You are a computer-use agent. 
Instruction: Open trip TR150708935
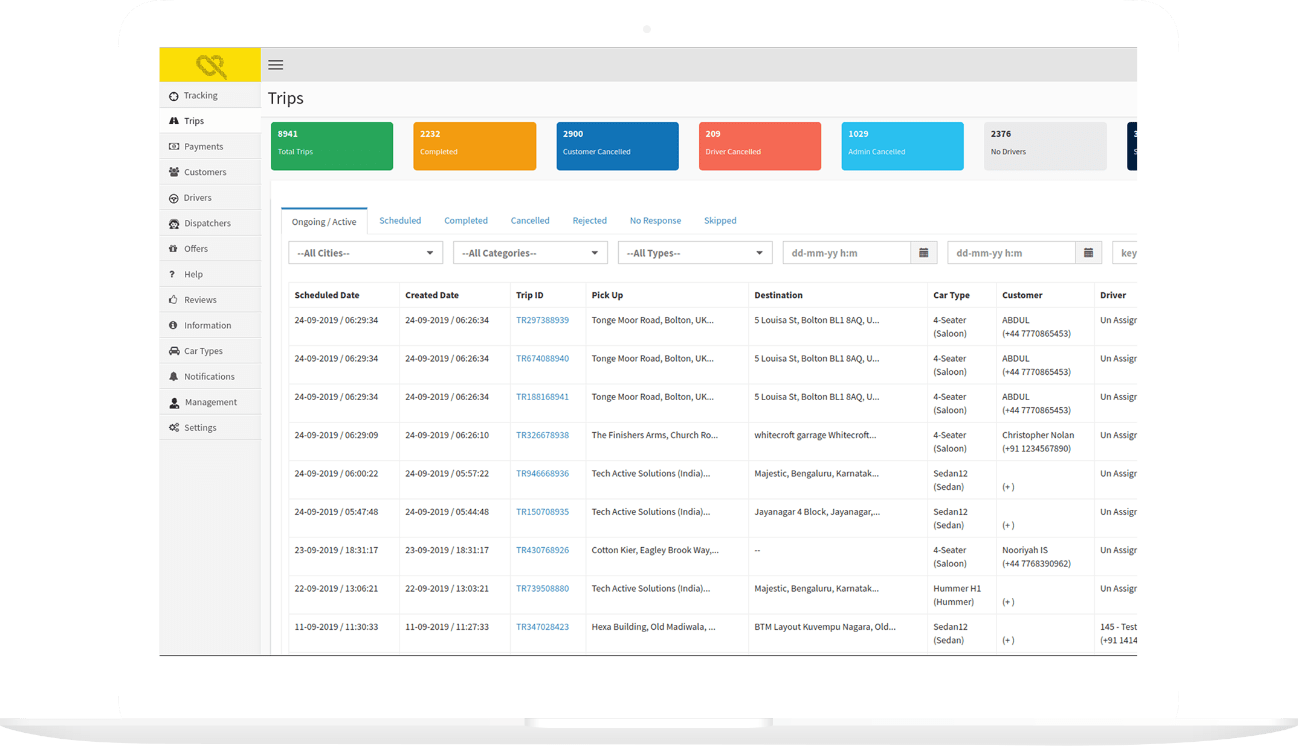pos(542,512)
